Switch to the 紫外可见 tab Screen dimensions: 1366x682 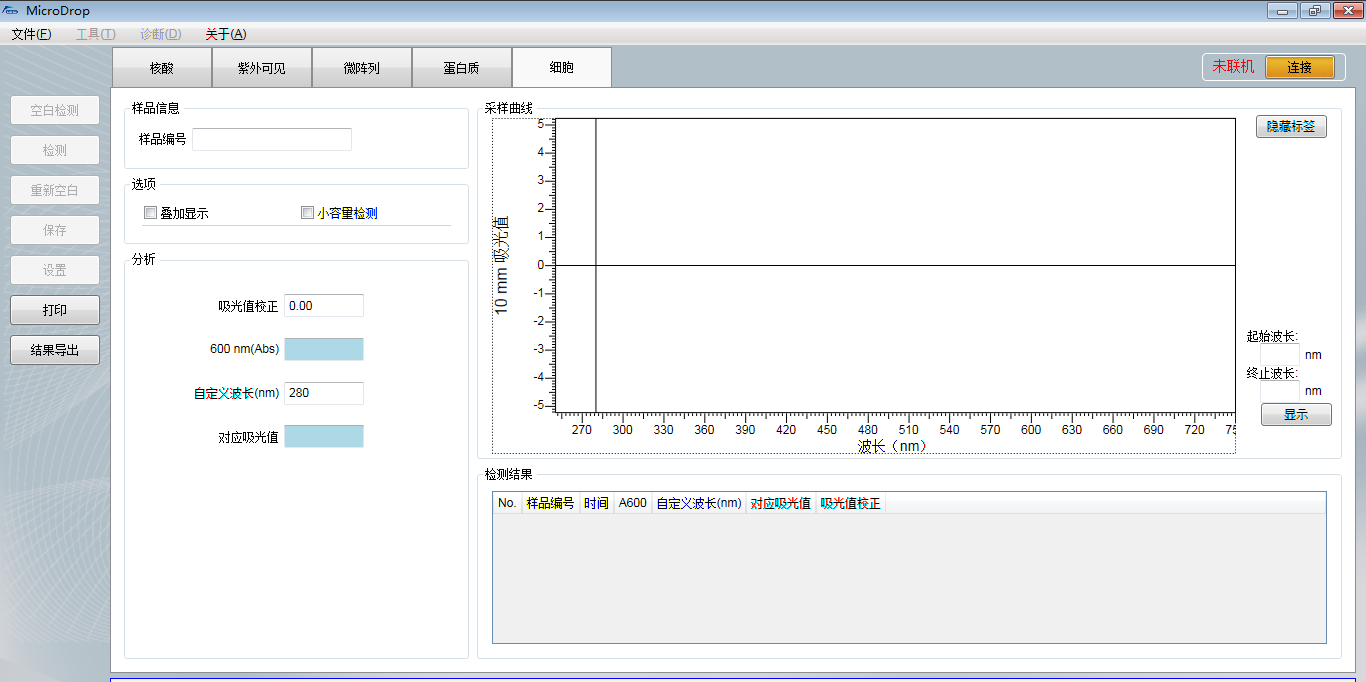coord(262,68)
